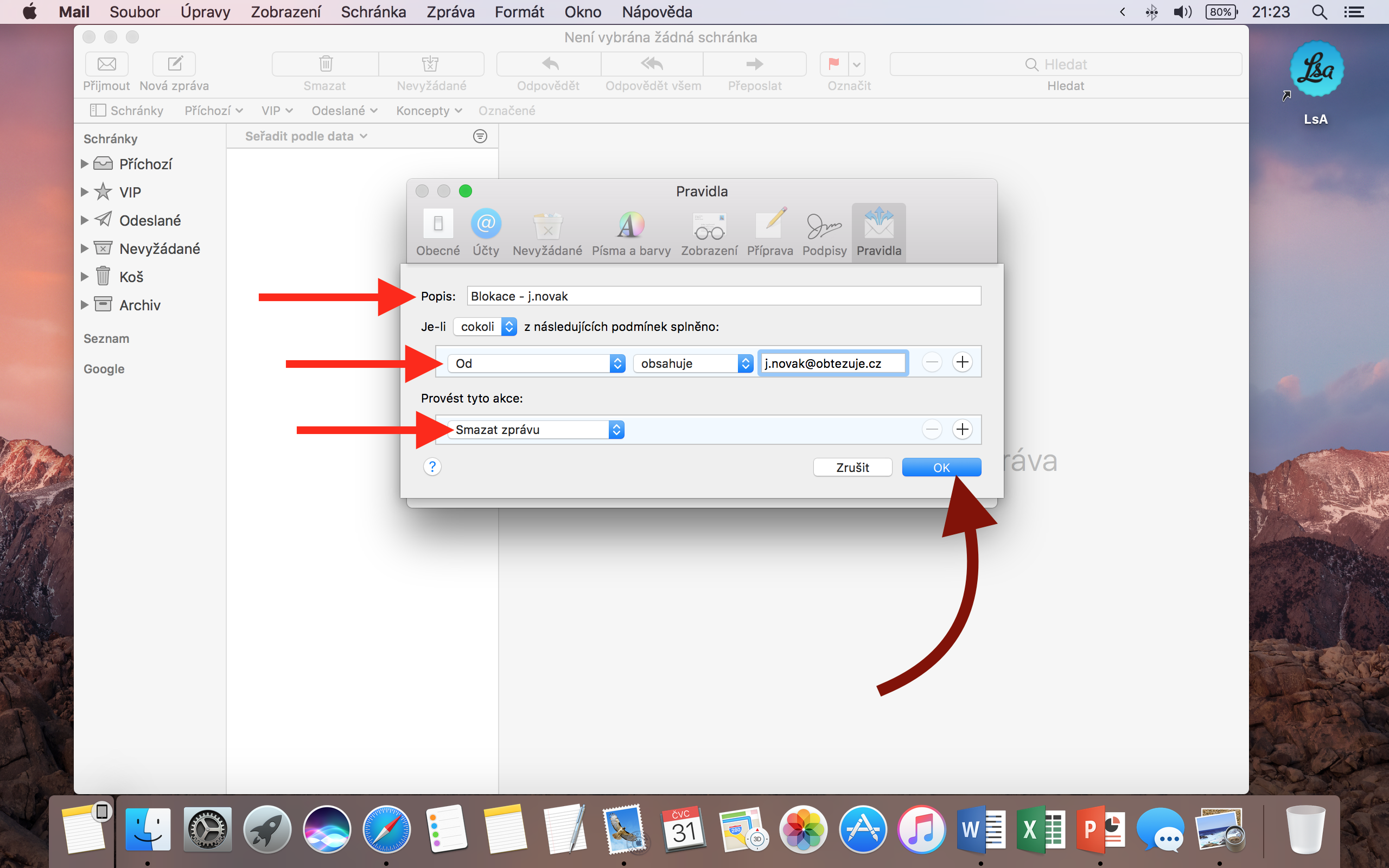Image resolution: width=1389 pixels, height=868 pixels.
Task: Open Notification Center list icon
Action: (x=1354, y=12)
